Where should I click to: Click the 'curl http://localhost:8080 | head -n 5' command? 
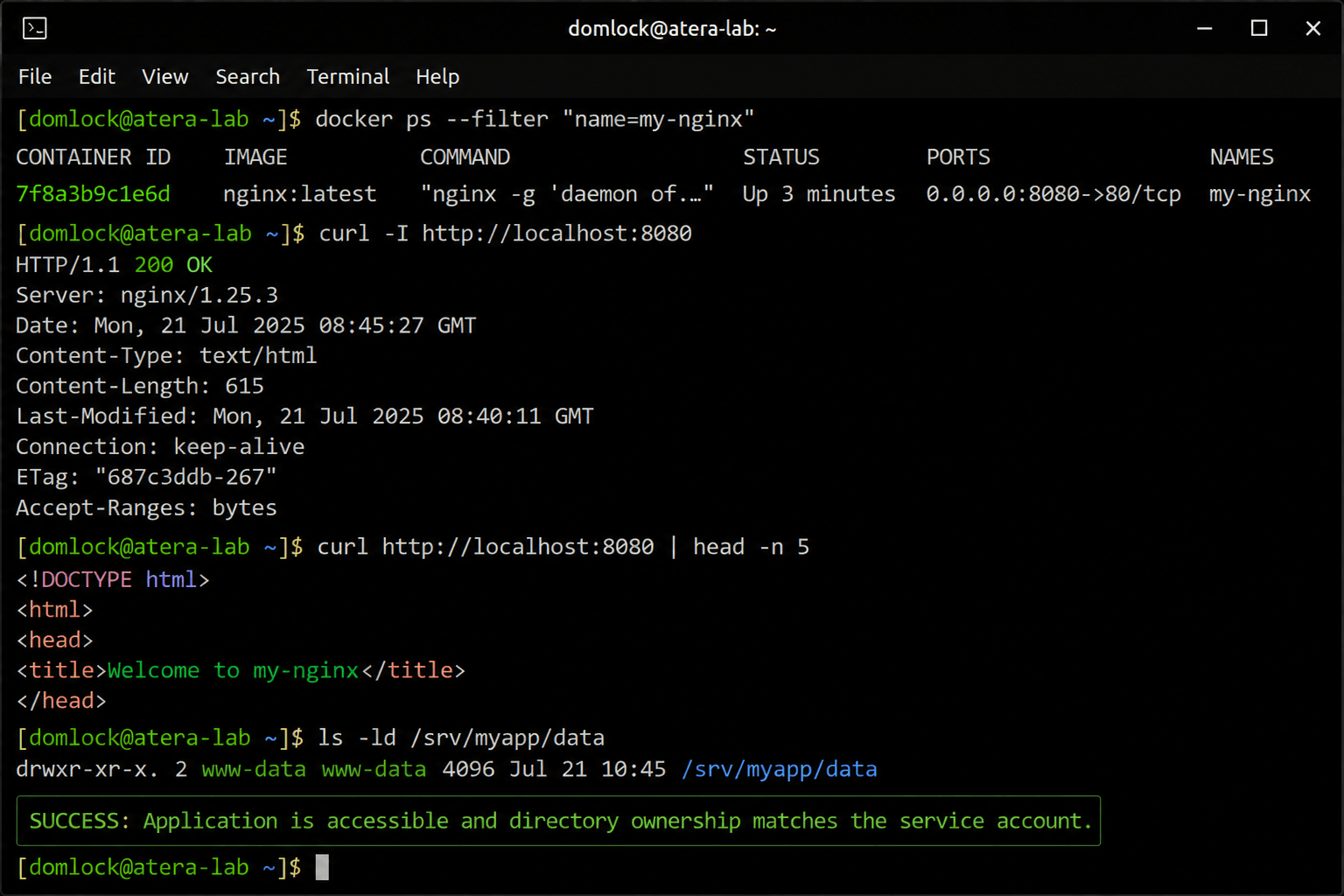[x=563, y=547]
